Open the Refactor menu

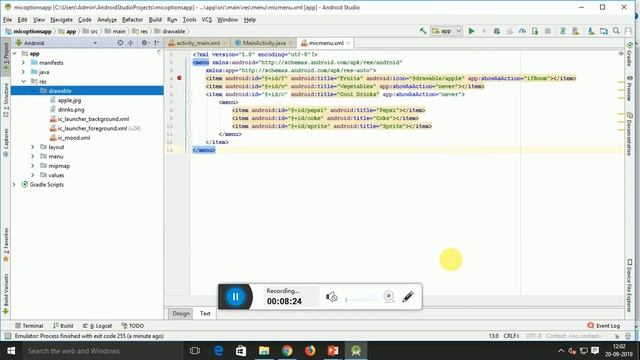[132, 20]
